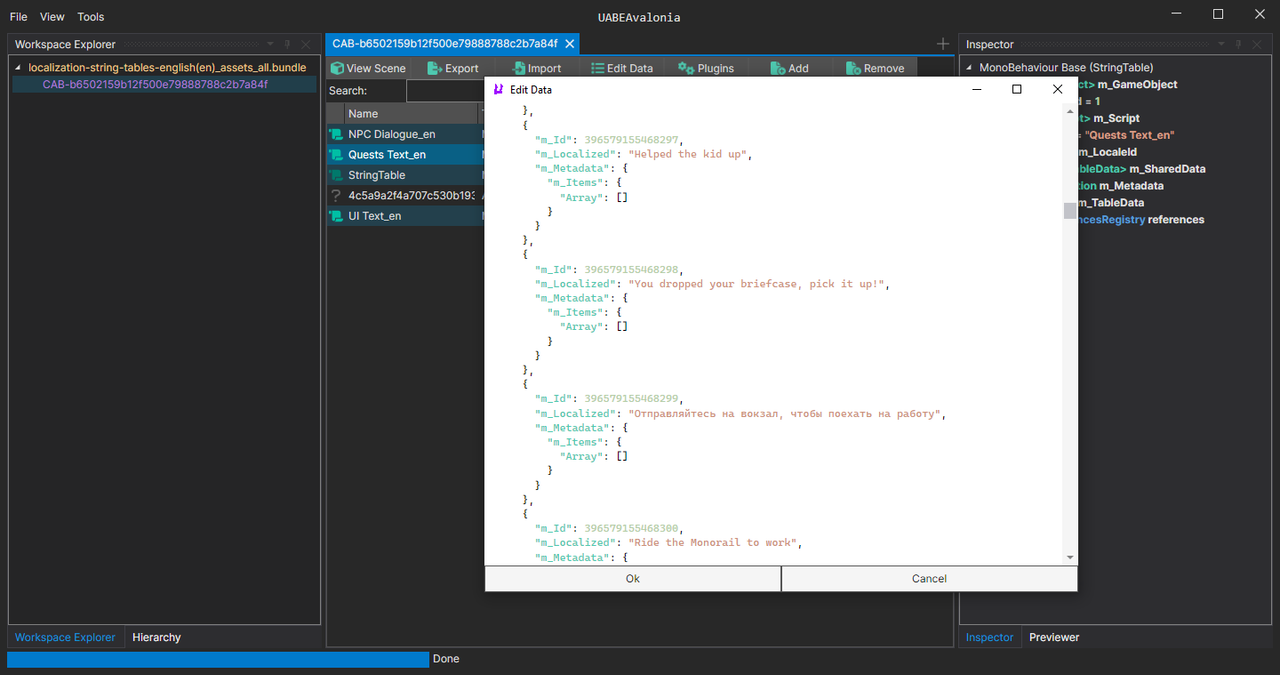
Task: Click the "You dropped your briefcase" string
Action: click(x=758, y=284)
